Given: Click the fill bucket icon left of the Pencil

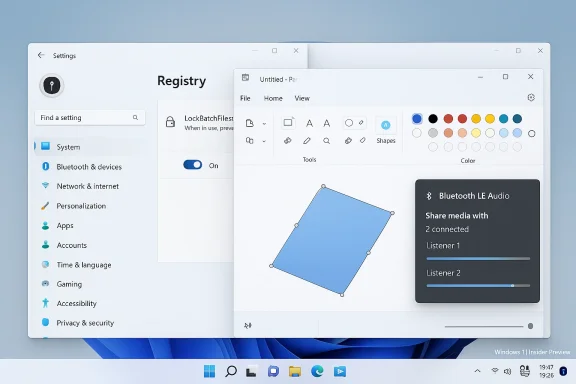Looking at the screenshot, I should [288, 140].
